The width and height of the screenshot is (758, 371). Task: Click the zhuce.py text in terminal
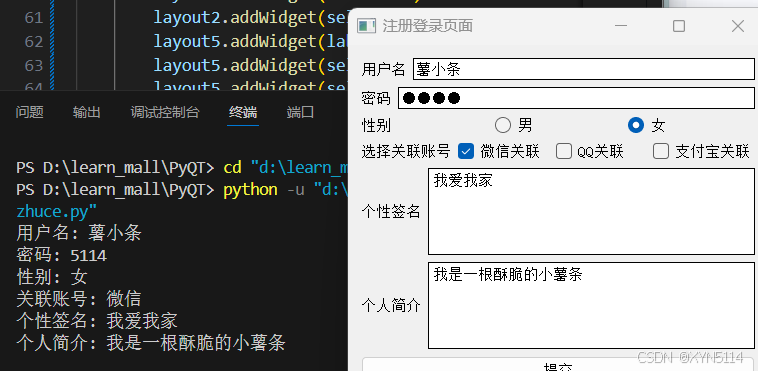point(57,211)
